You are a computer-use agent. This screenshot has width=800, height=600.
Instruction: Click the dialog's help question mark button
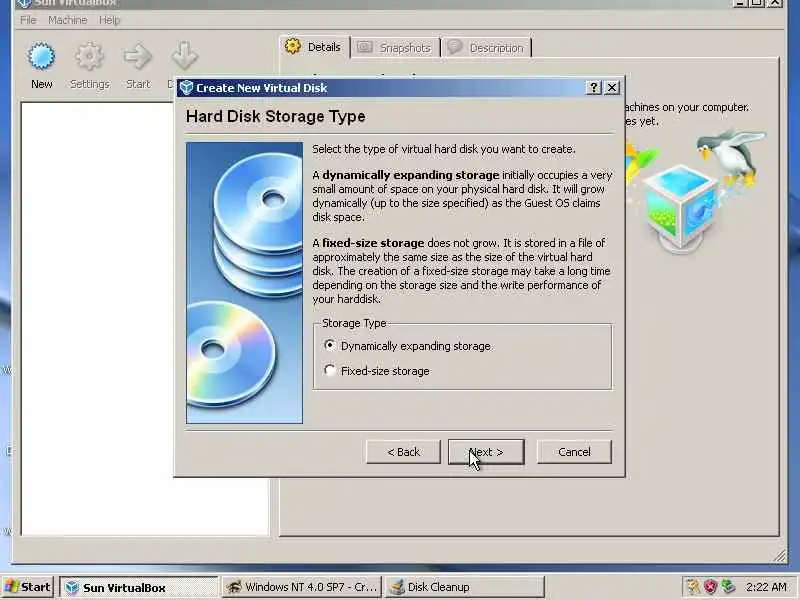coord(593,88)
